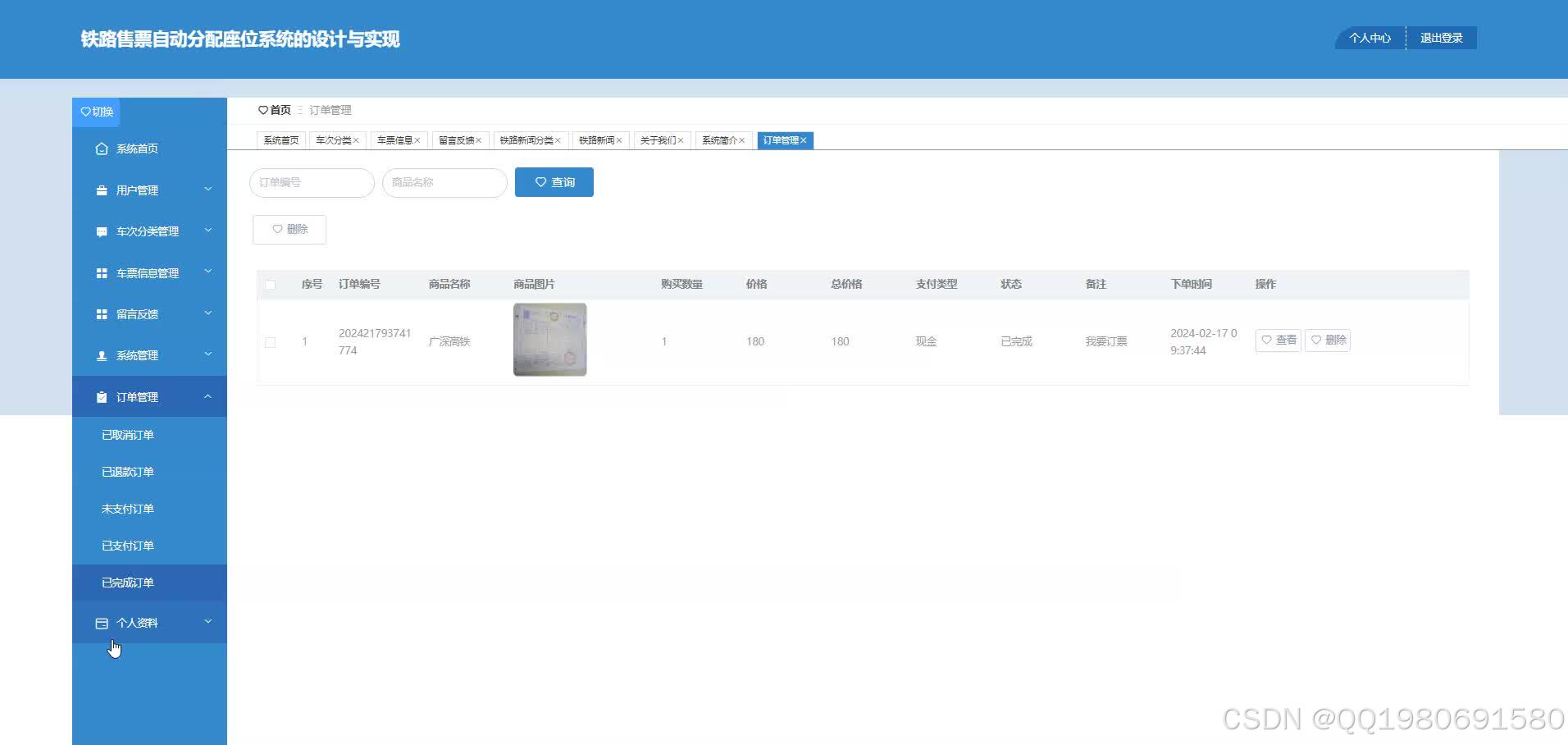This screenshot has width=1568, height=745.
Task: Collapse the 订单管理 menu chevron
Action: click(x=208, y=396)
